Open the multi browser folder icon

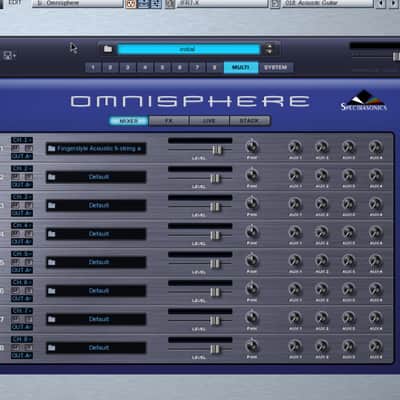point(108,49)
